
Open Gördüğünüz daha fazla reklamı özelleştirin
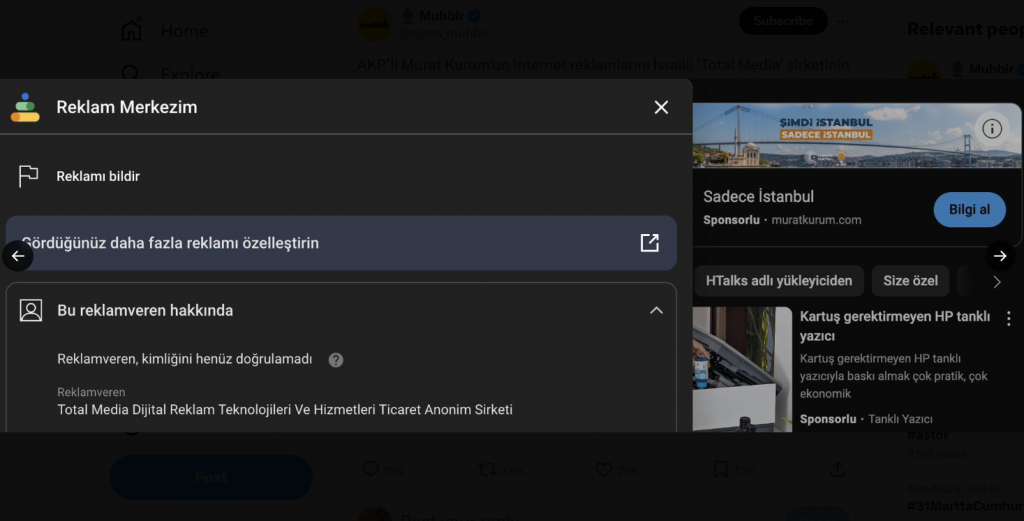[341, 243]
